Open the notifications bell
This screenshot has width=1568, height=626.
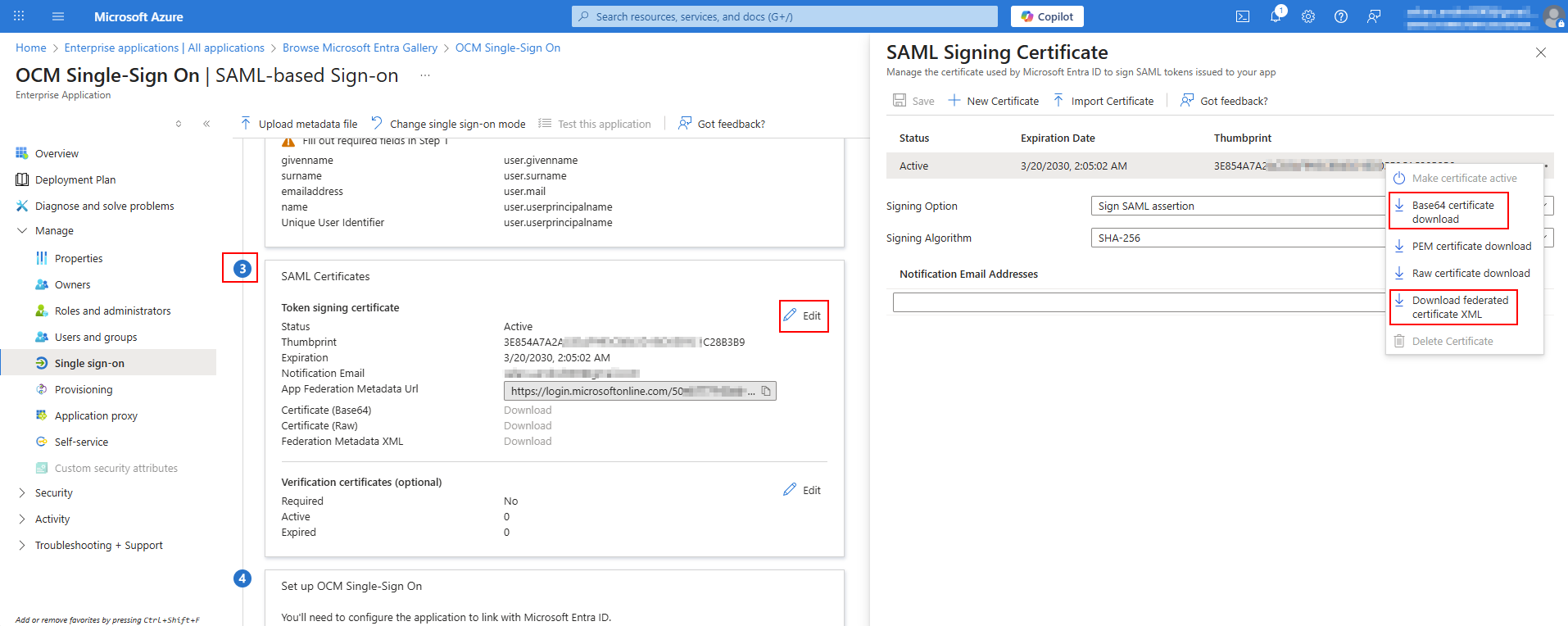1276,16
